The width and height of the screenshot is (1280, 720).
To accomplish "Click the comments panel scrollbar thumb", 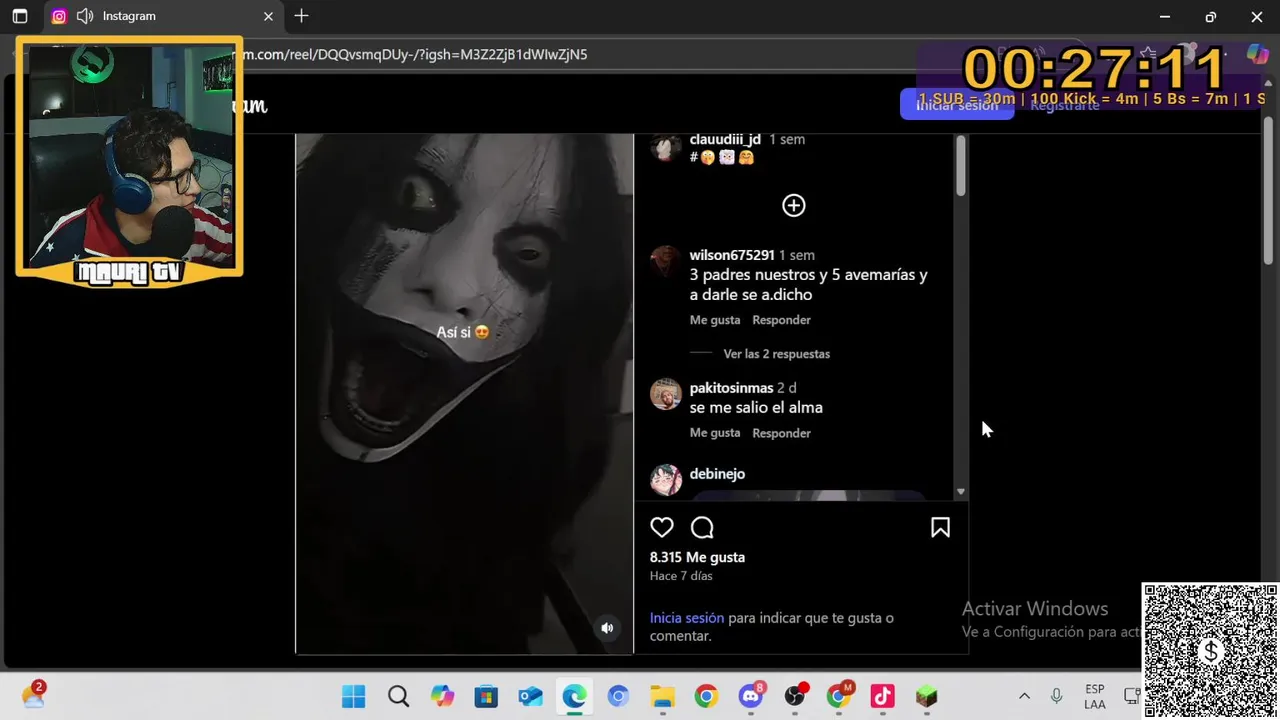I will pos(960,165).
